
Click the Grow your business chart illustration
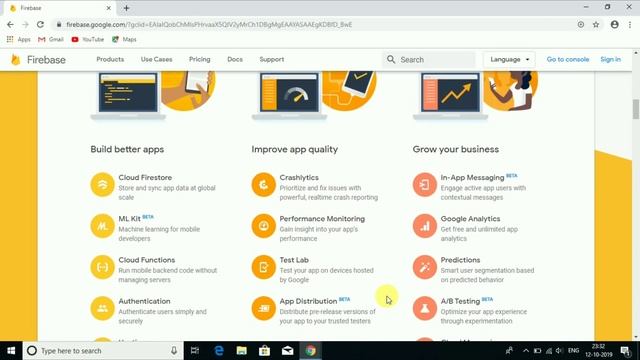click(x=451, y=96)
